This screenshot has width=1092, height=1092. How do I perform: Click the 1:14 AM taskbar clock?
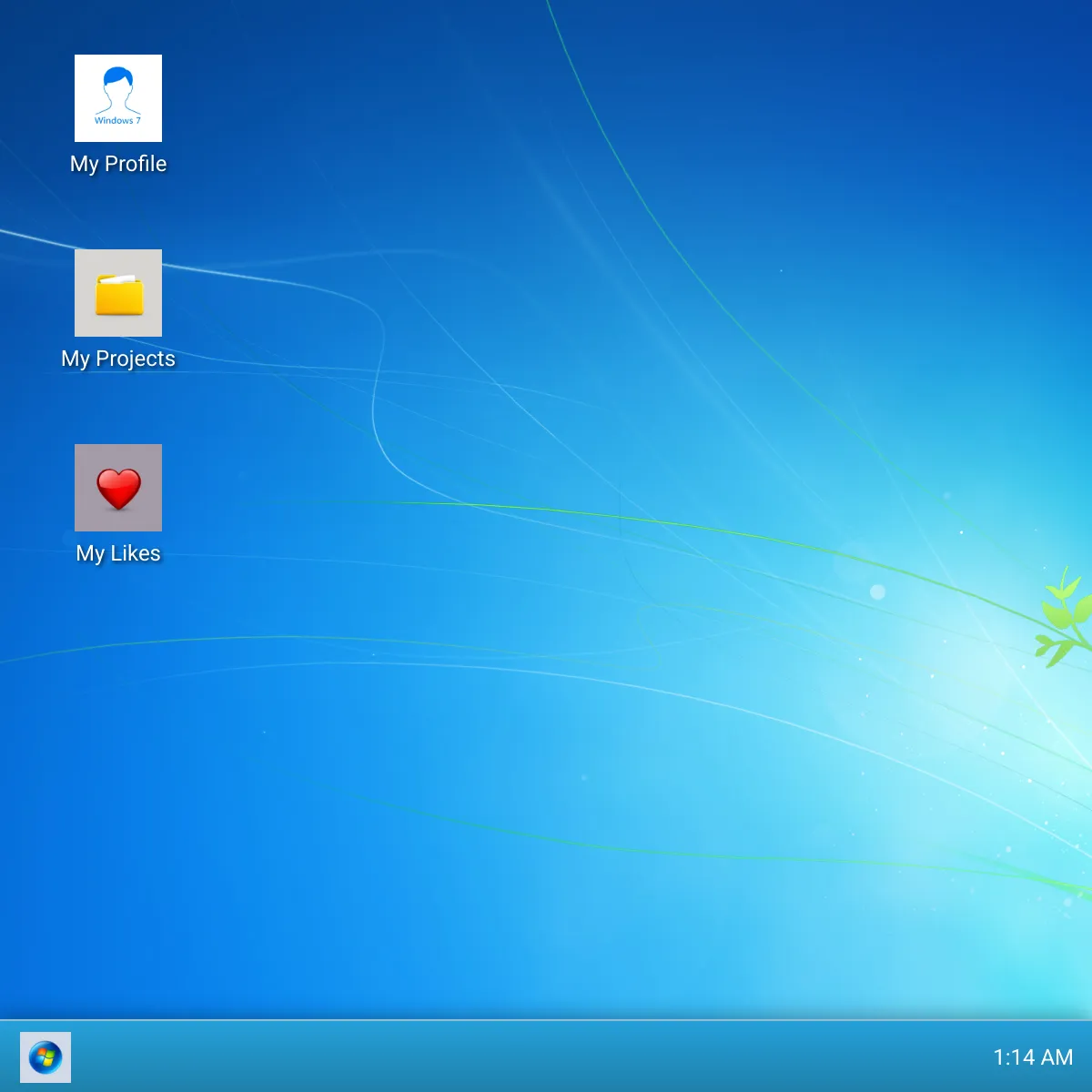pyautogui.click(x=1033, y=1057)
